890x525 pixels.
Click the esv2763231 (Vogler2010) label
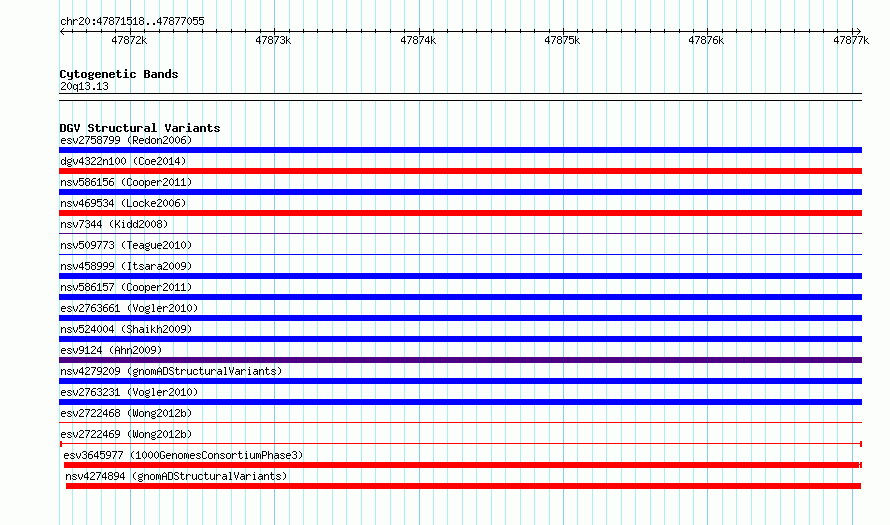129,392
